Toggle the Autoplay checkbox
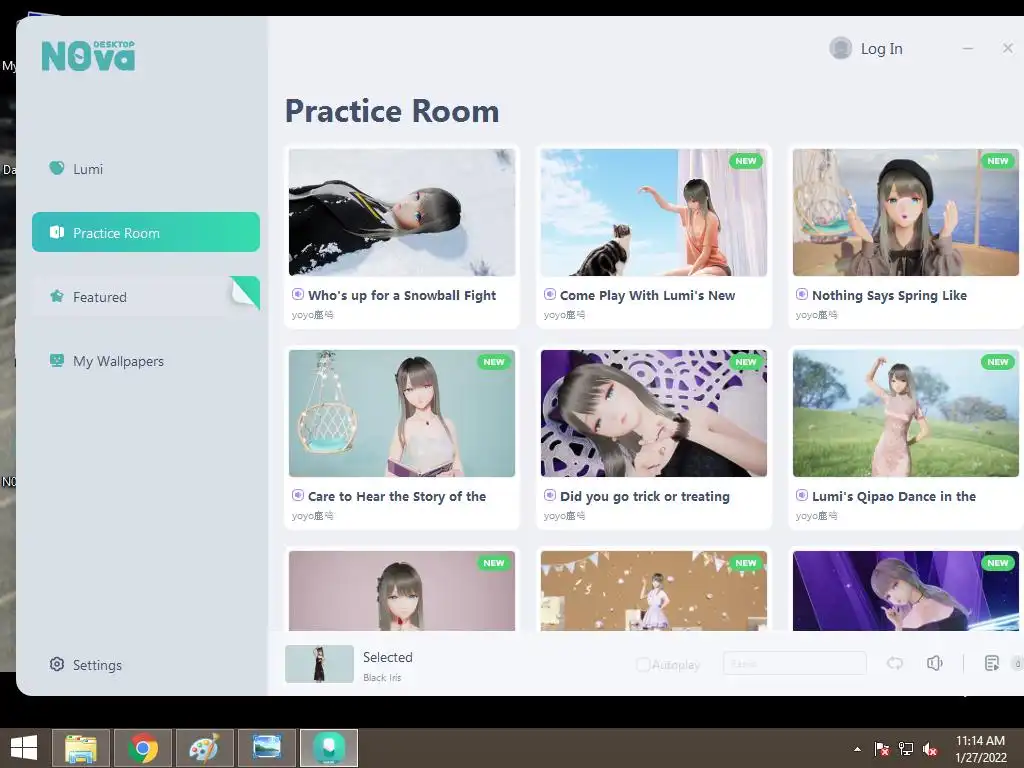Screen dimensions: 1024x768 tap(643, 665)
